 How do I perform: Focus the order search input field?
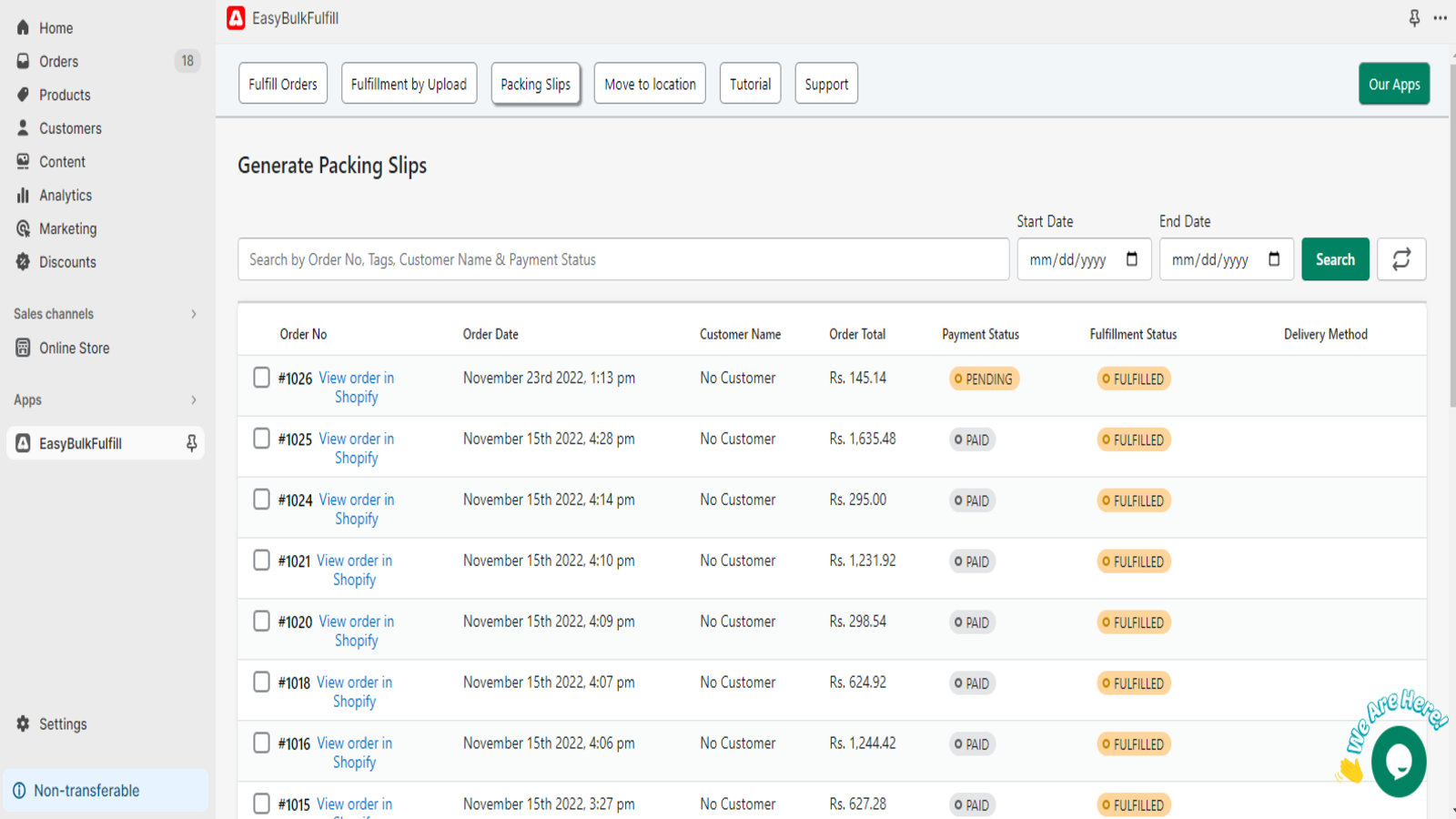click(x=623, y=259)
